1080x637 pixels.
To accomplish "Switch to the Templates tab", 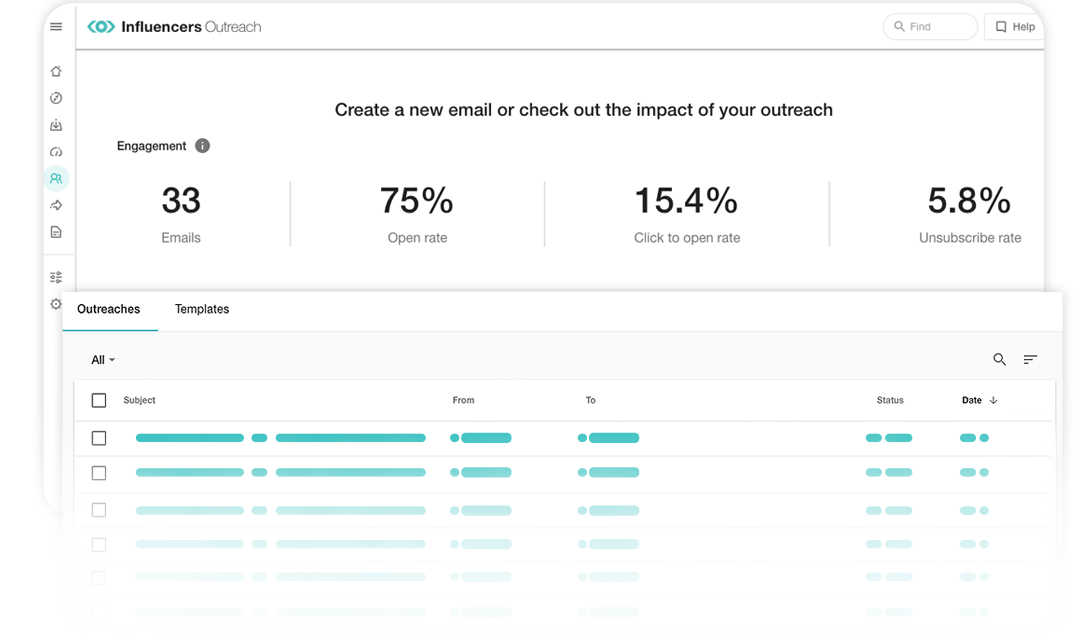I will (x=202, y=309).
